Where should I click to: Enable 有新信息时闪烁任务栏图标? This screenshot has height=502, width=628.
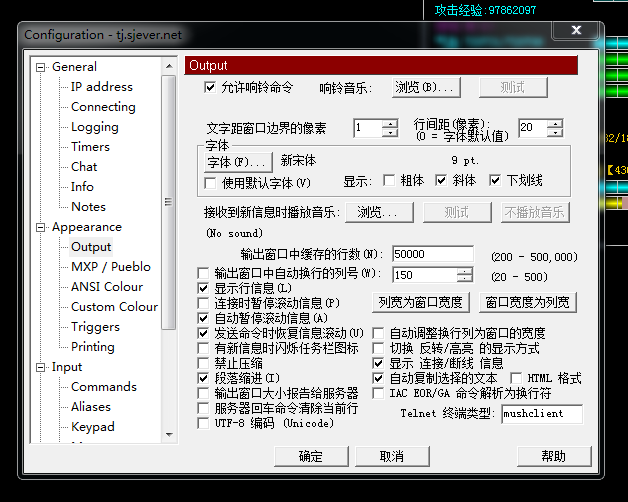[x=203, y=349]
